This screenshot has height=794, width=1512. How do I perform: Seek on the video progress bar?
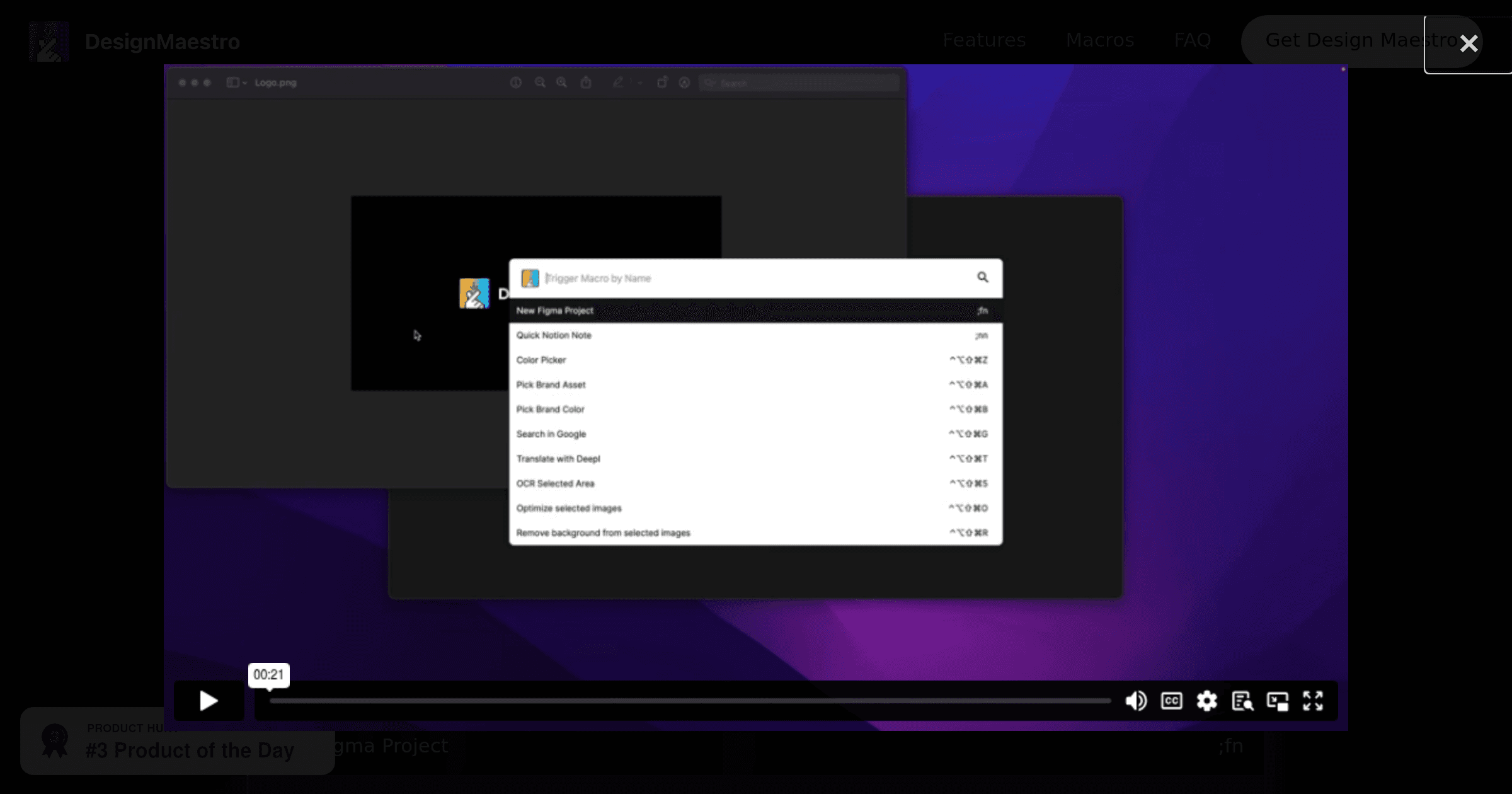[690, 701]
